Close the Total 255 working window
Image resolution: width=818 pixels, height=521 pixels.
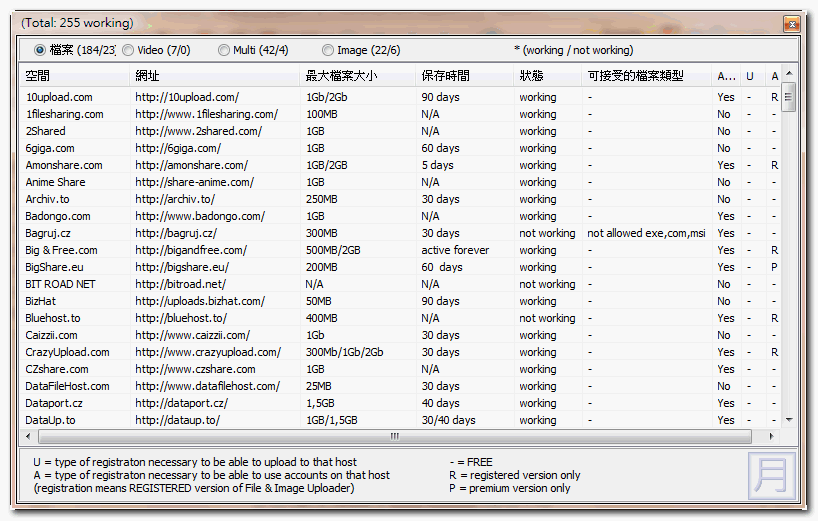(792, 24)
